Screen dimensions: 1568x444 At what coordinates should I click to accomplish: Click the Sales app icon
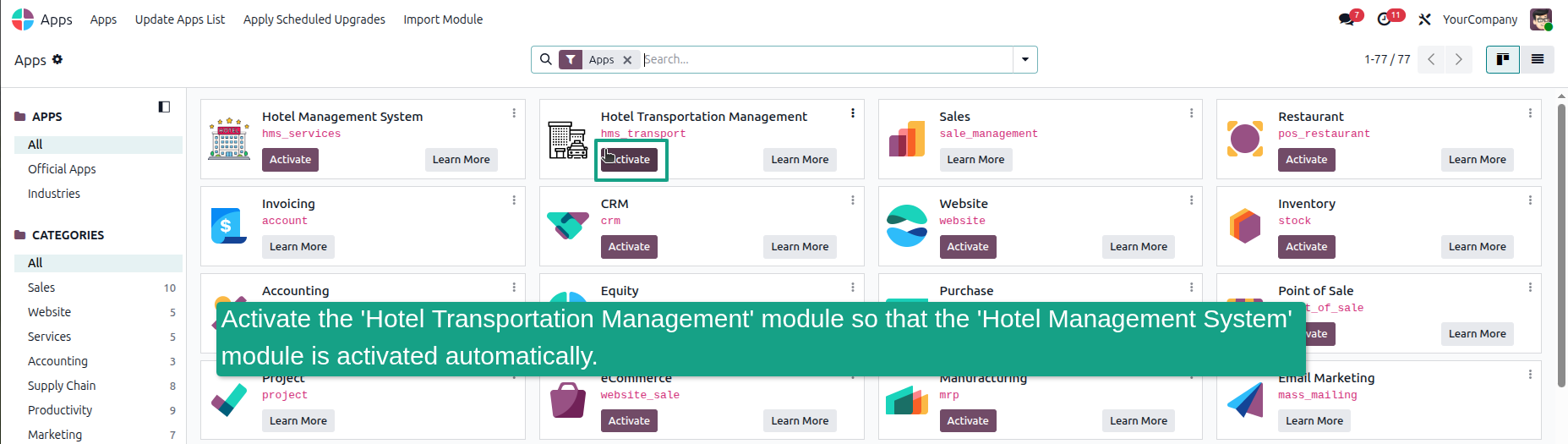[x=907, y=139]
